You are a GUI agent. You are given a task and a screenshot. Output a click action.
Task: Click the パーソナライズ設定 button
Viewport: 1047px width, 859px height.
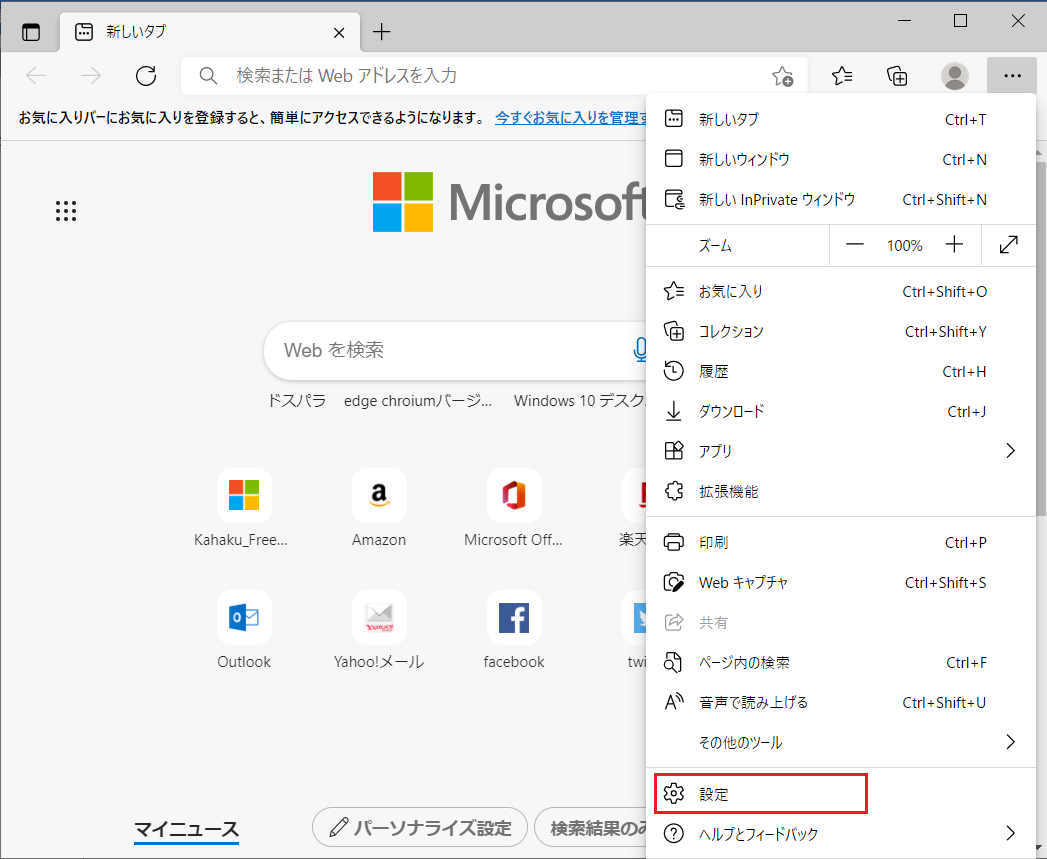(x=419, y=828)
